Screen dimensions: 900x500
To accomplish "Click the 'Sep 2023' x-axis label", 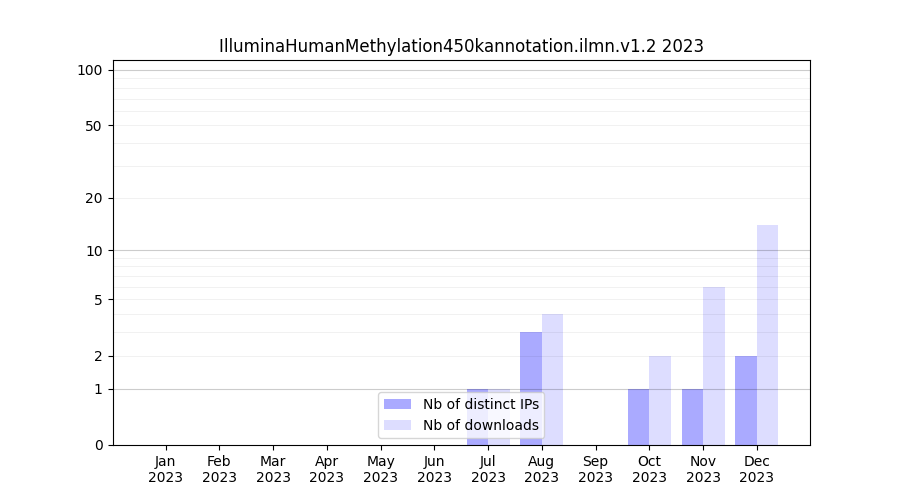I will 595,469.
